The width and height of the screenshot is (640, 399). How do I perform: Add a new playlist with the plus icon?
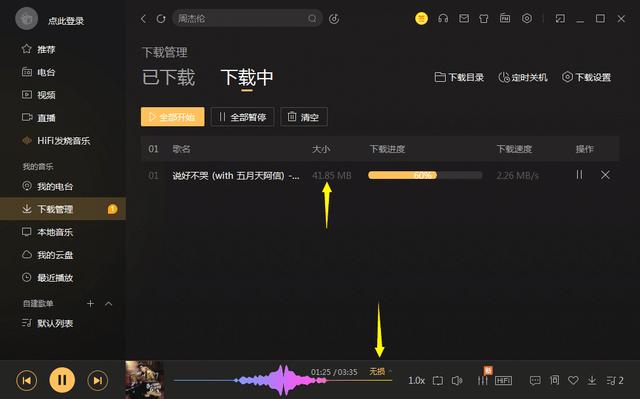pyautogui.click(x=90, y=304)
